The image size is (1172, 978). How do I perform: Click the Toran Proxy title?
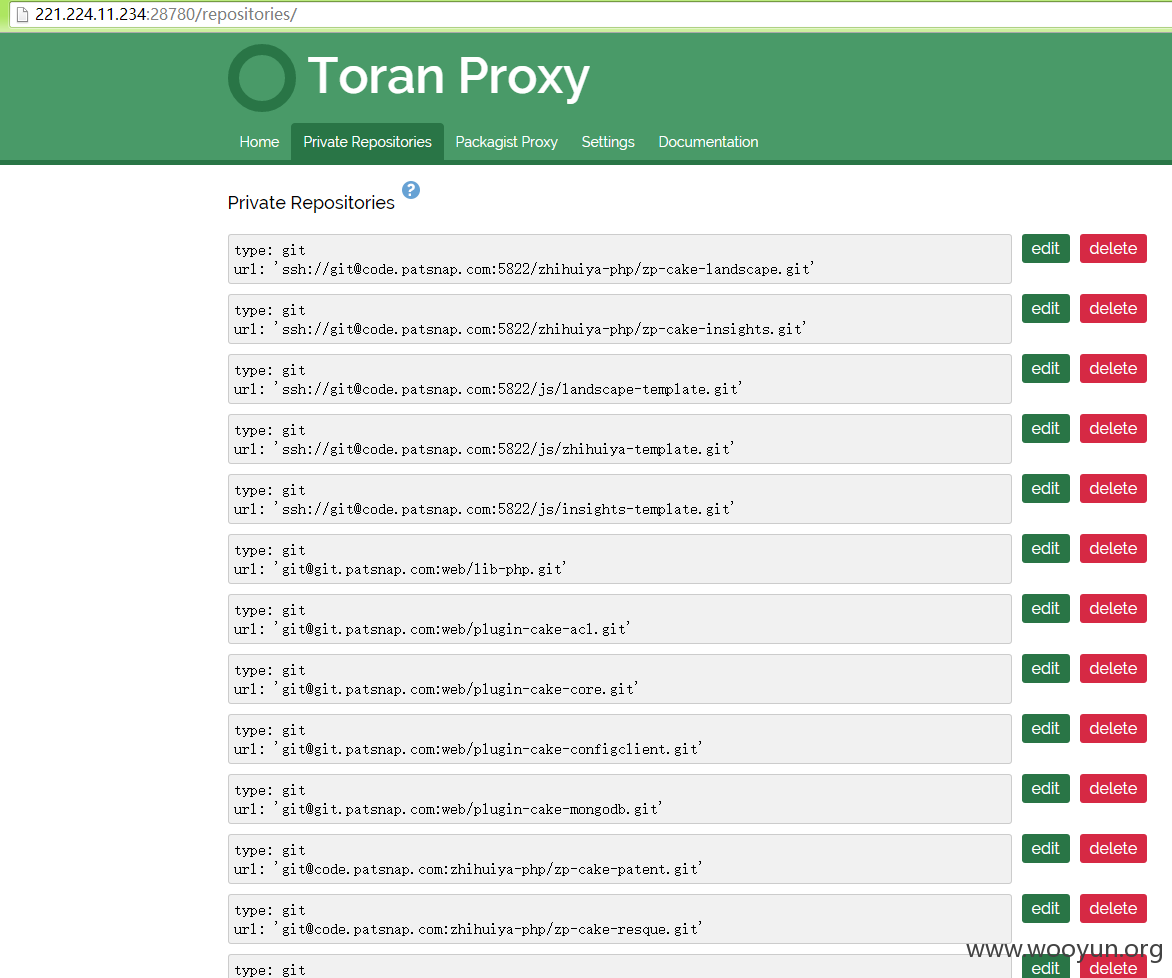coord(448,76)
